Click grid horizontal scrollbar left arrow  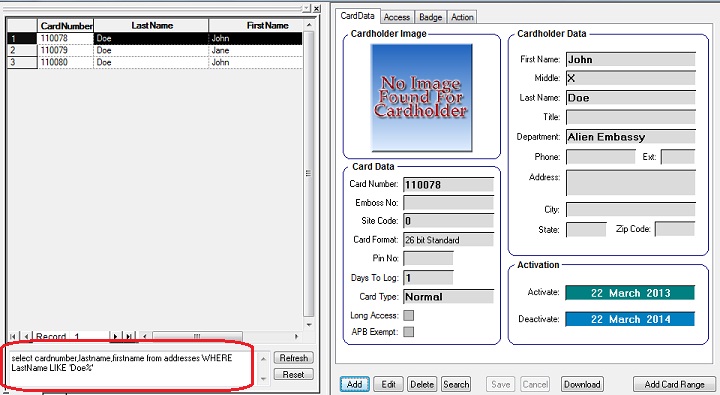coord(145,337)
